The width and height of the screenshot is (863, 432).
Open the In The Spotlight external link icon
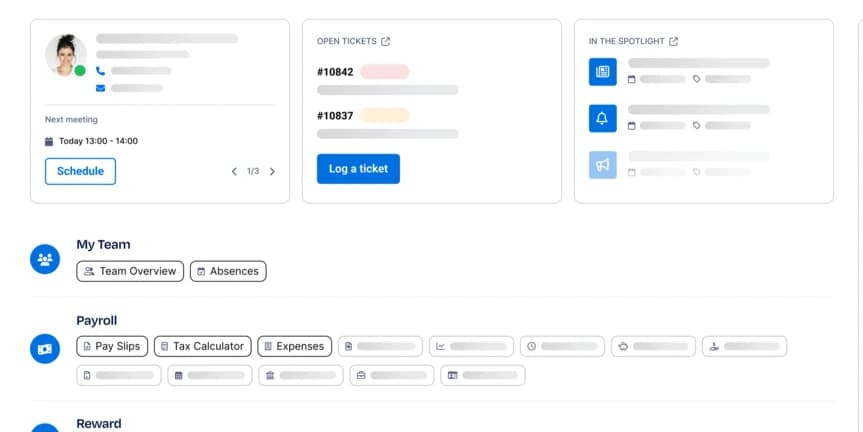674,41
